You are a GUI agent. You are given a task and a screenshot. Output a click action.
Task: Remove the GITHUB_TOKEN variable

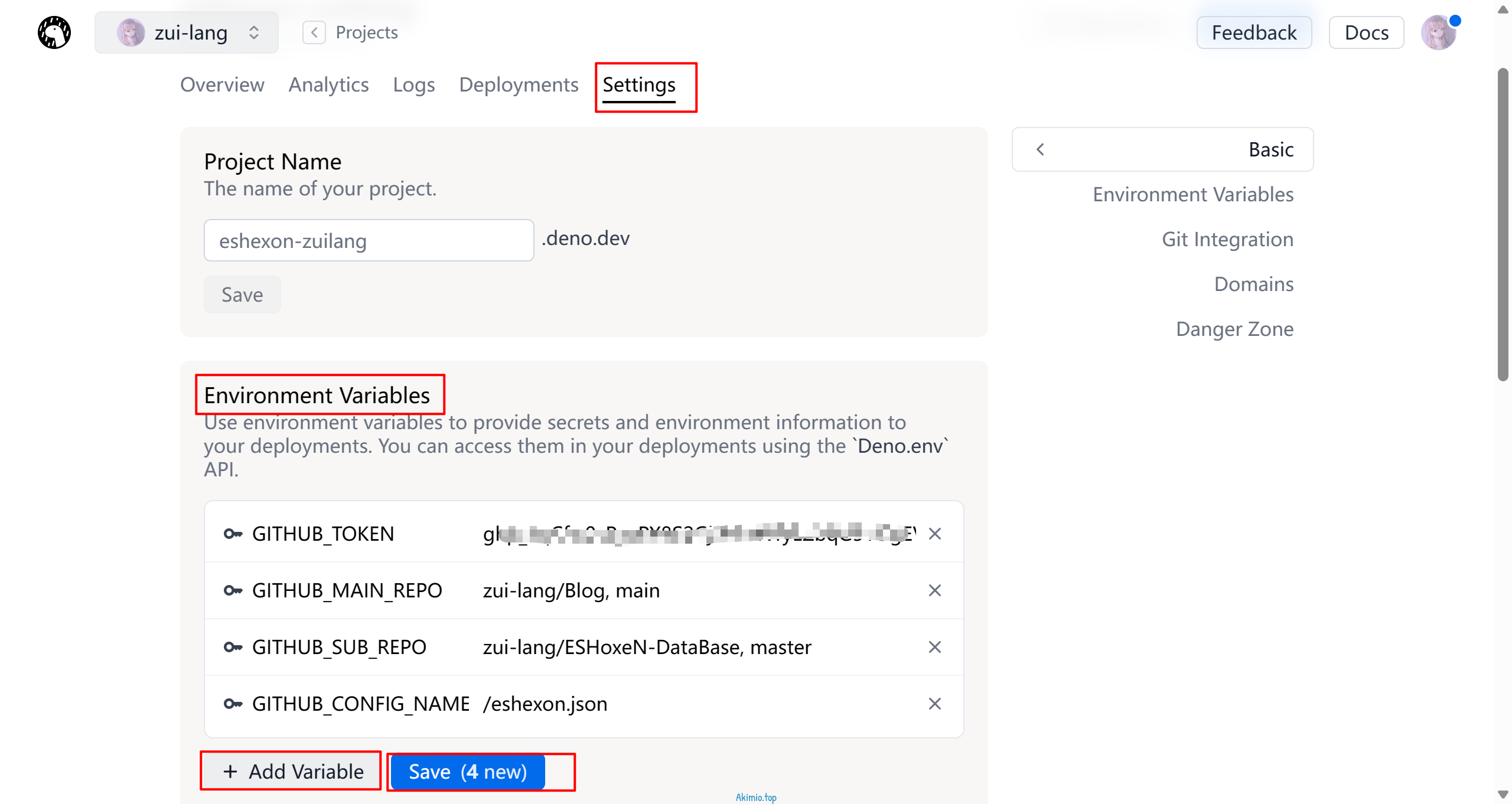click(934, 534)
